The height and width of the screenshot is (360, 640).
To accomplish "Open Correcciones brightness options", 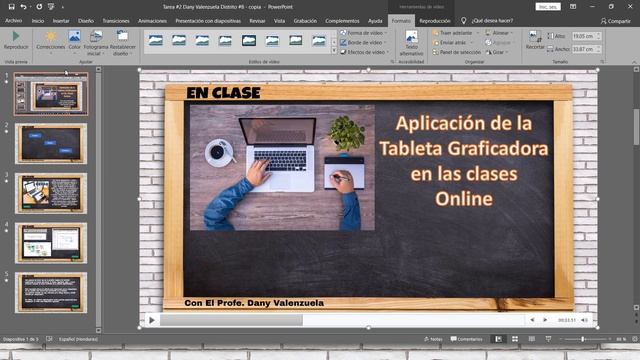I will [51, 42].
